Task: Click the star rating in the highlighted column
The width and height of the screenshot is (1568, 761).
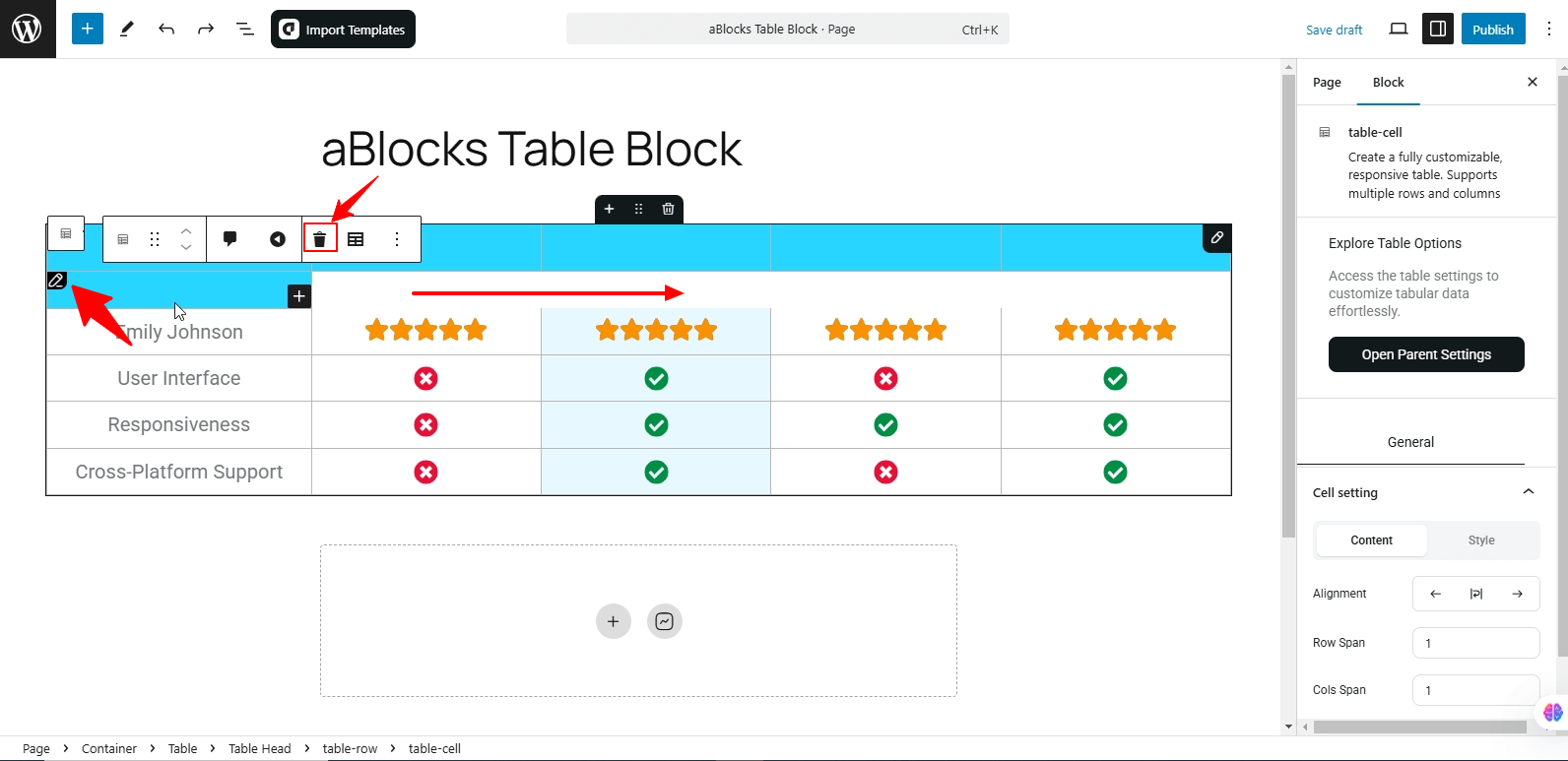Action: point(656,330)
